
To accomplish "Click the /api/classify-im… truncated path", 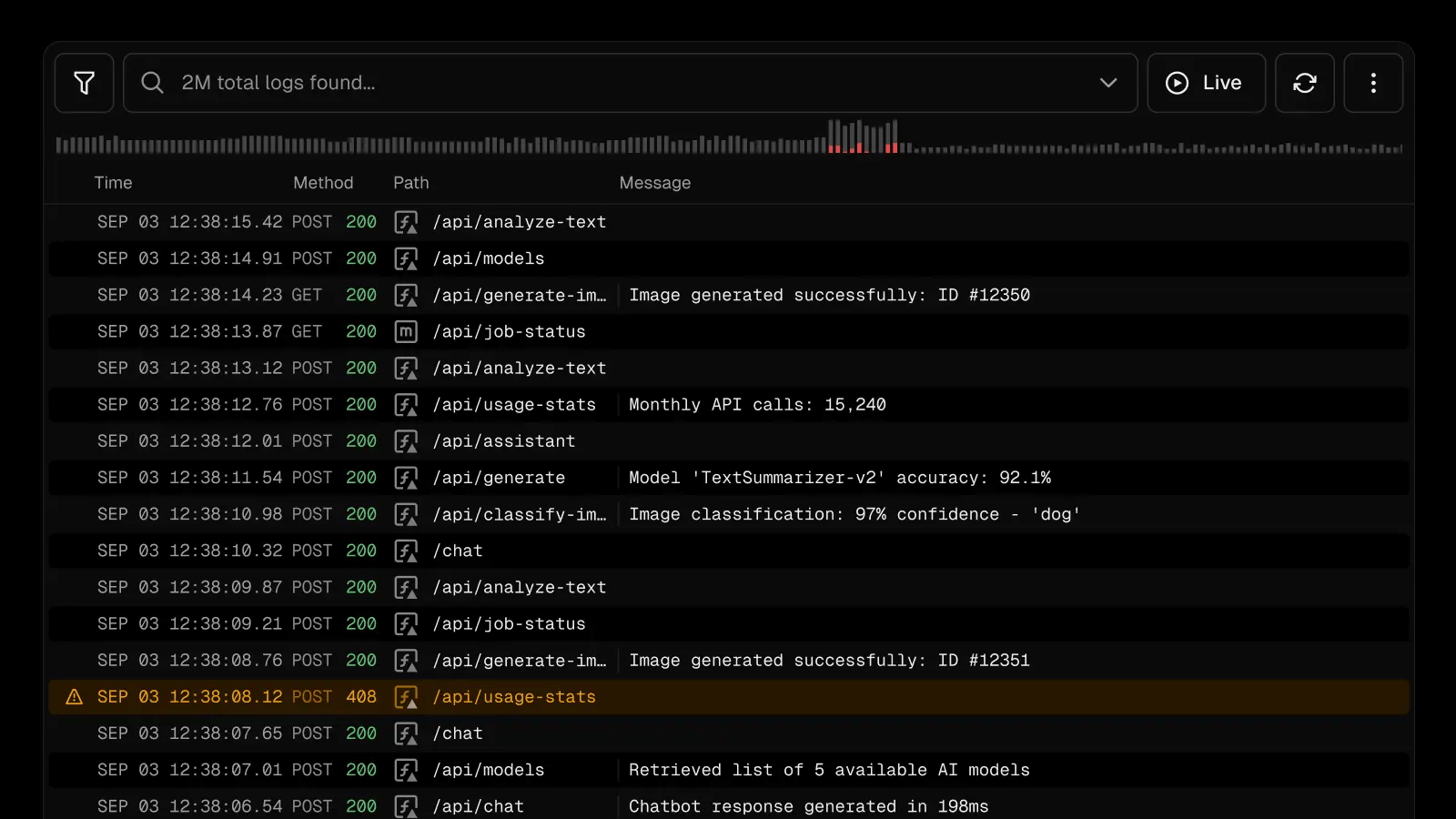I will click(x=520, y=514).
